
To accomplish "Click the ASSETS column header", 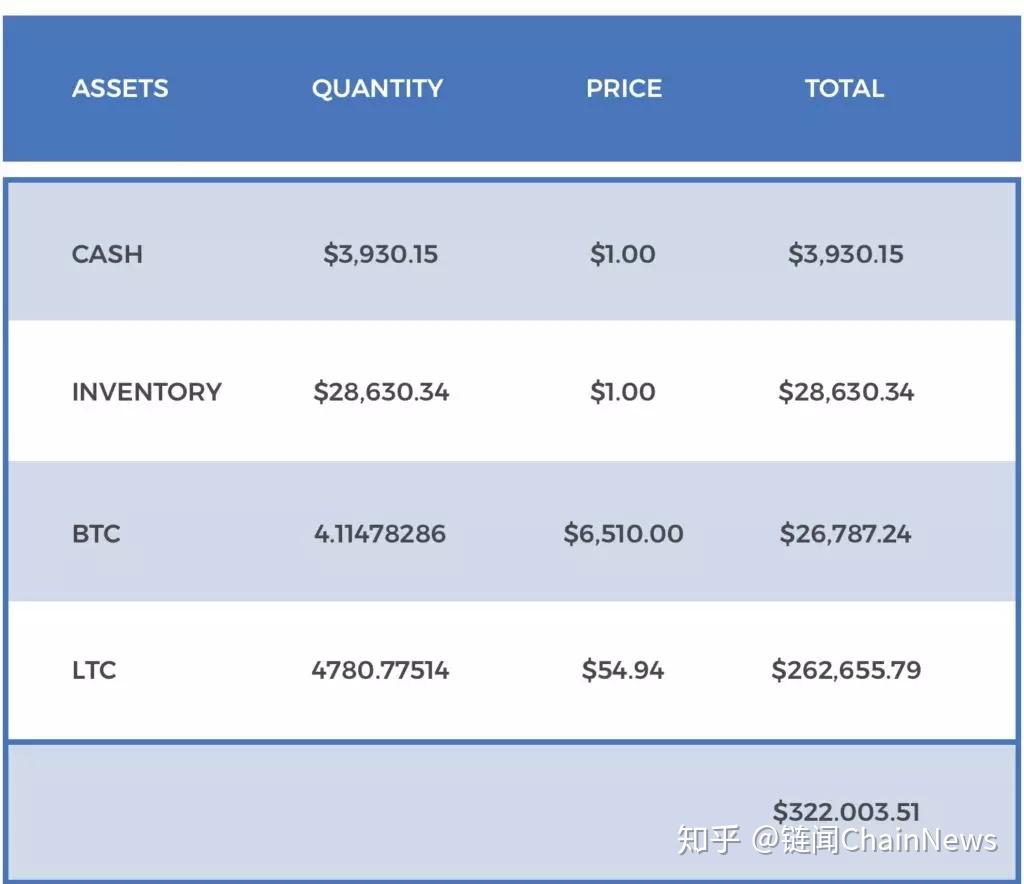I will click(x=120, y=88).
